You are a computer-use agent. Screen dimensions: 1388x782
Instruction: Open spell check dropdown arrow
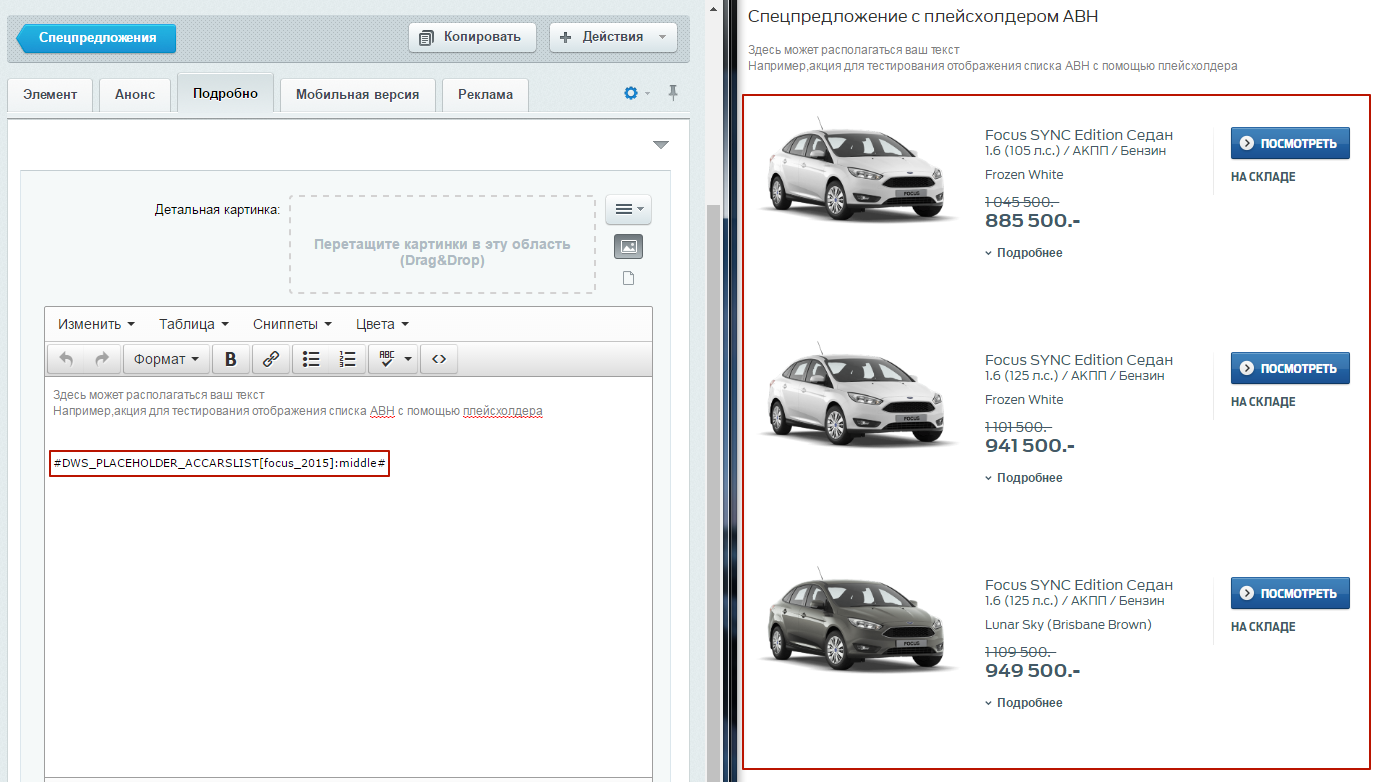coord(409,359)
